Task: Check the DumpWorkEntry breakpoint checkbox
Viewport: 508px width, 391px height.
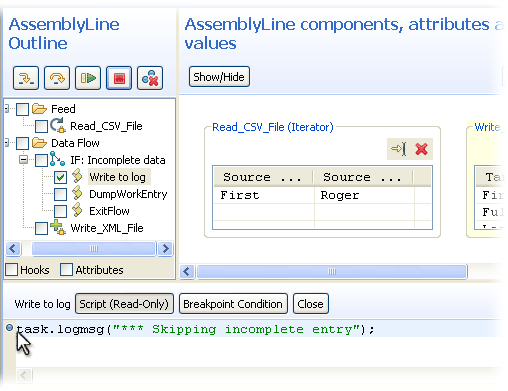Action: coord(60,194)
